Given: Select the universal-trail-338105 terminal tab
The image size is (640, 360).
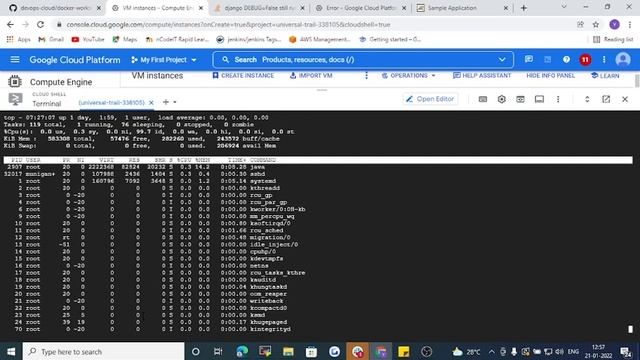Looking at the screenshot, I should click(111, 102).
